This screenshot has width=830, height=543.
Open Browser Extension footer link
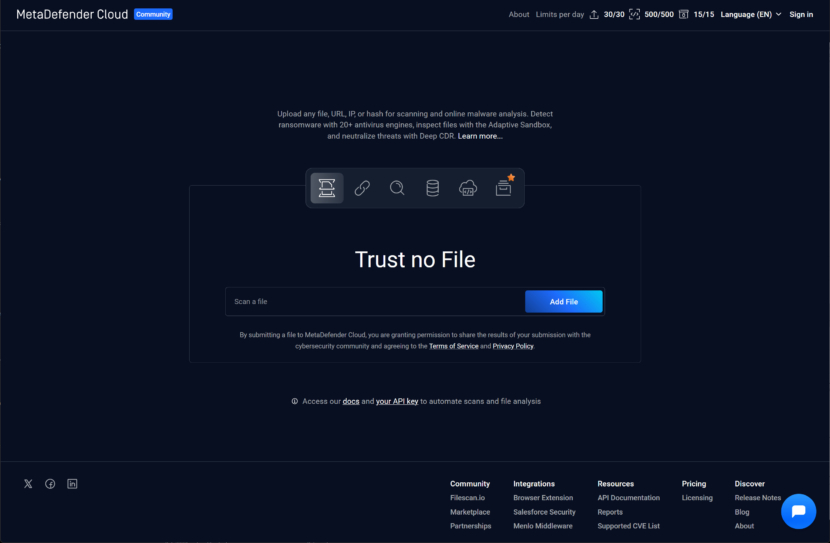pos(543,498)
